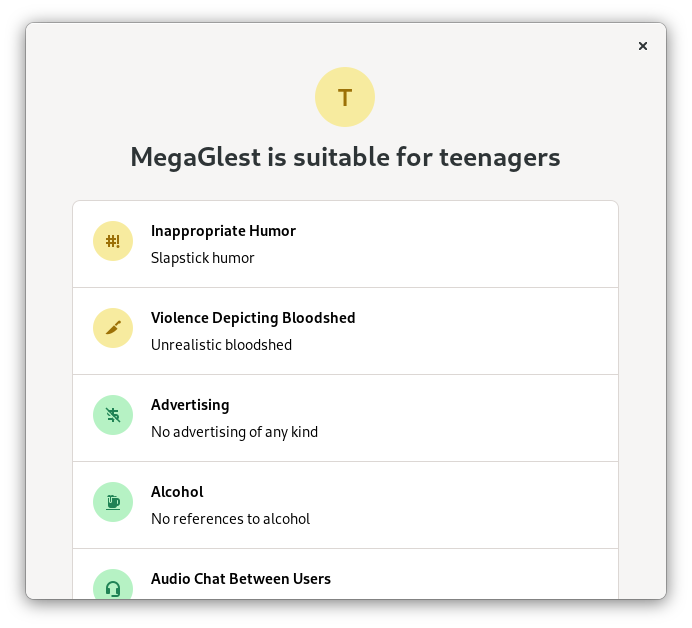Select the Inappropriate Humor title

click(x=223, y=231)
